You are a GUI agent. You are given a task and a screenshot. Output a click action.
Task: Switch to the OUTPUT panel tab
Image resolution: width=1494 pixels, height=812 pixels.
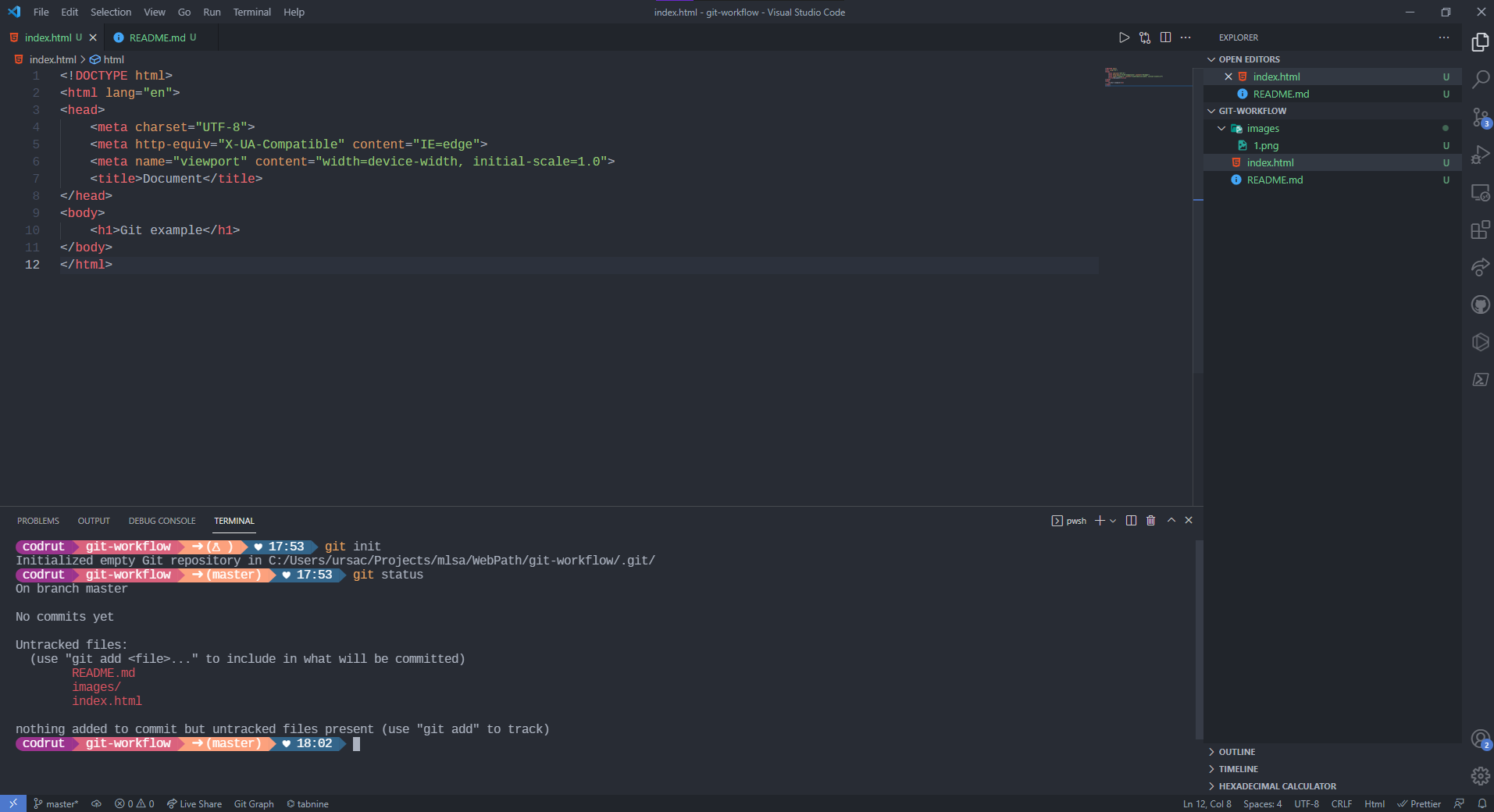tap(94, 521)
